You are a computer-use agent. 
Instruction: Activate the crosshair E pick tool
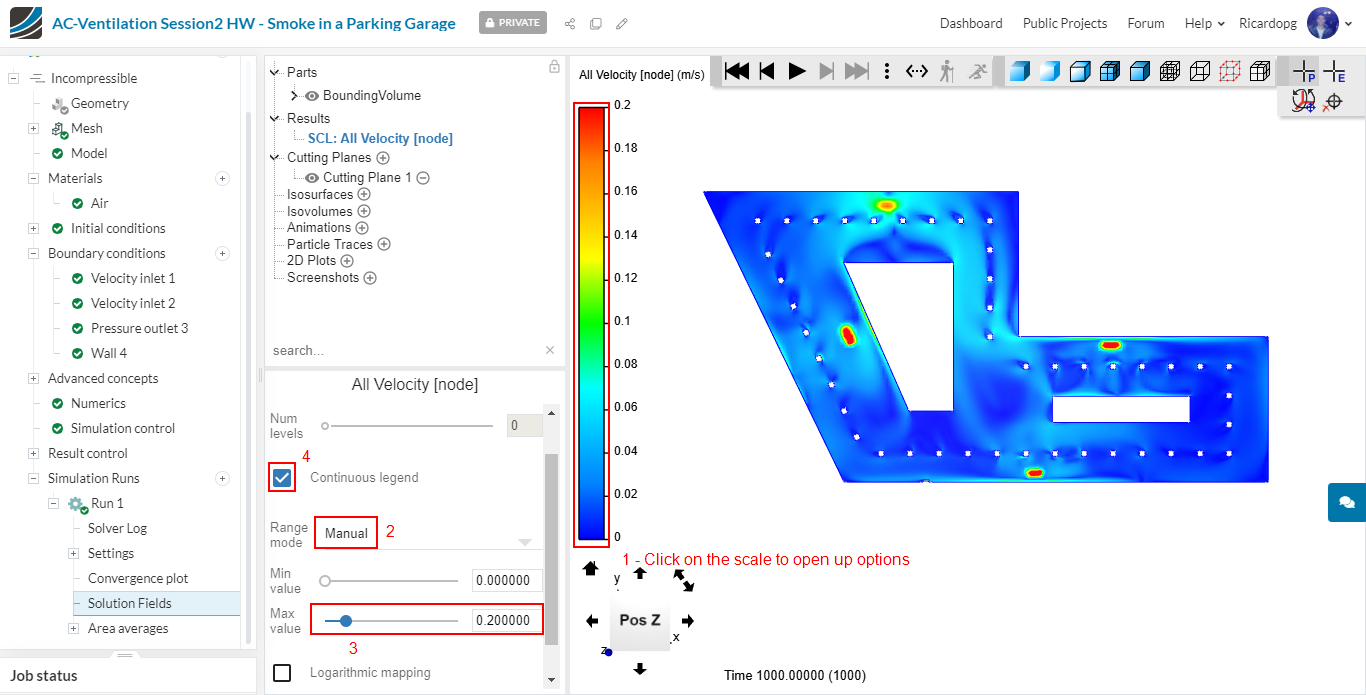click(1334, 72)
